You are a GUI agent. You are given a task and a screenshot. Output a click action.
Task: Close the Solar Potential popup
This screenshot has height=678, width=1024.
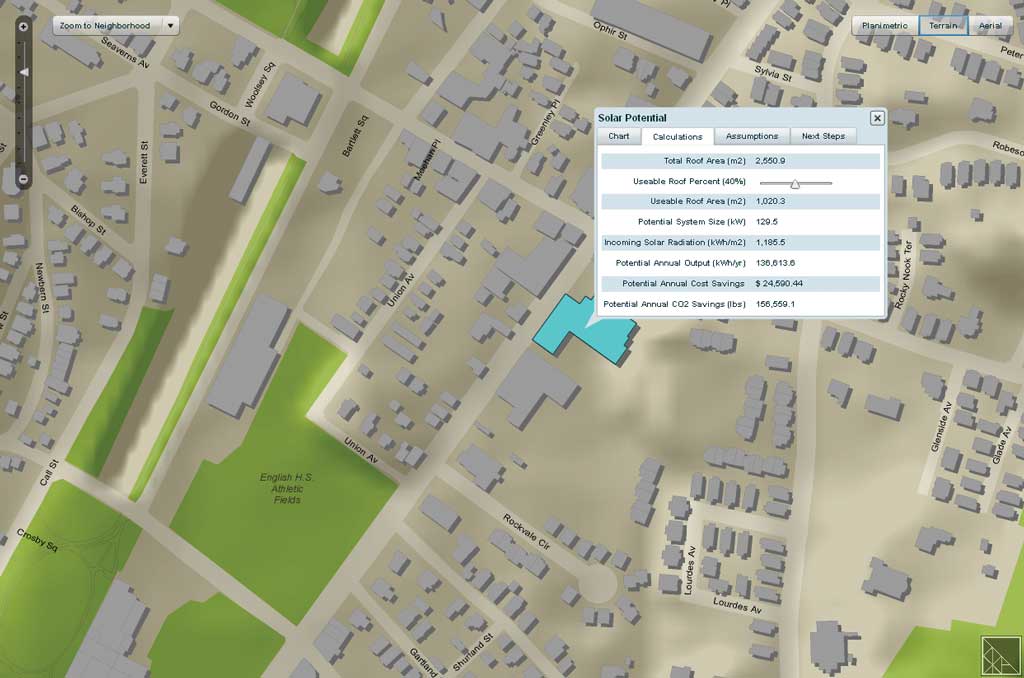[877, 118]
